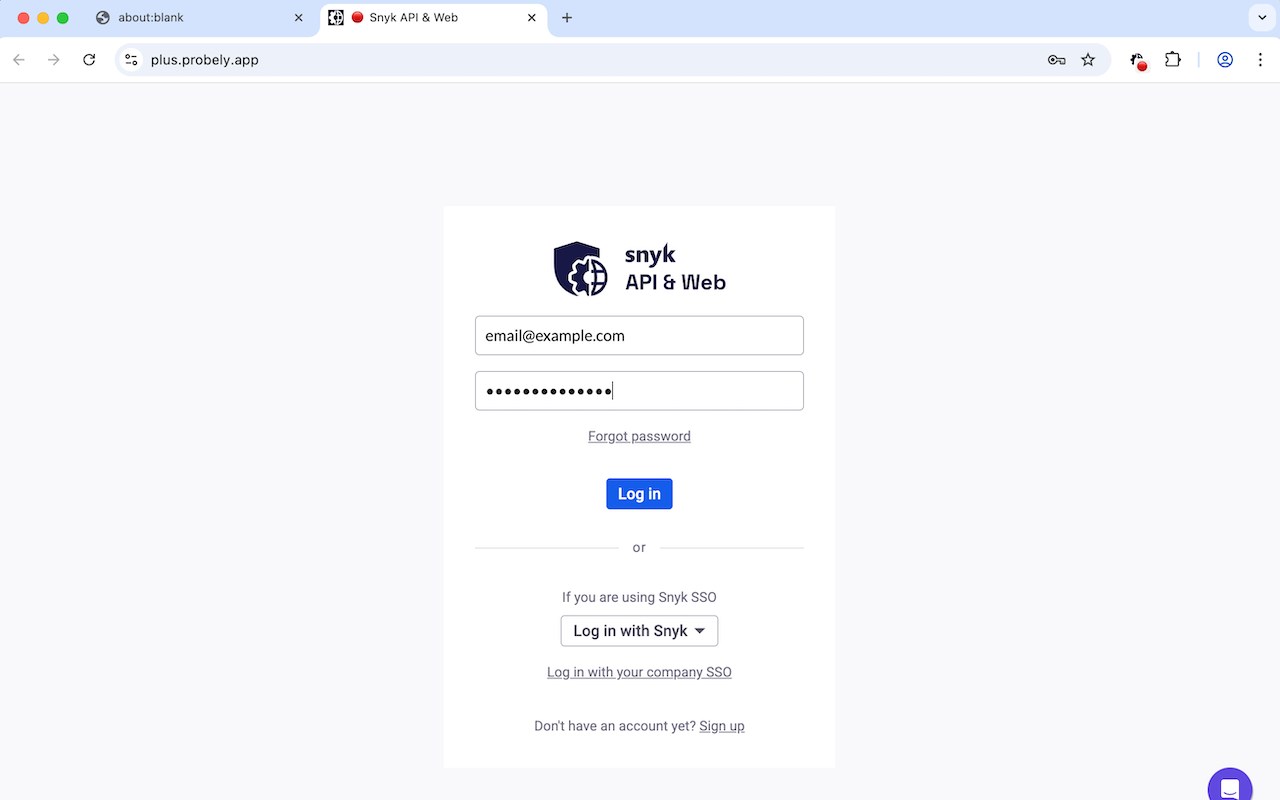Open the chat support widget bubble
Viewport: 1280px width, 800px height.
pyautogui.click(x=1230, y=784)
